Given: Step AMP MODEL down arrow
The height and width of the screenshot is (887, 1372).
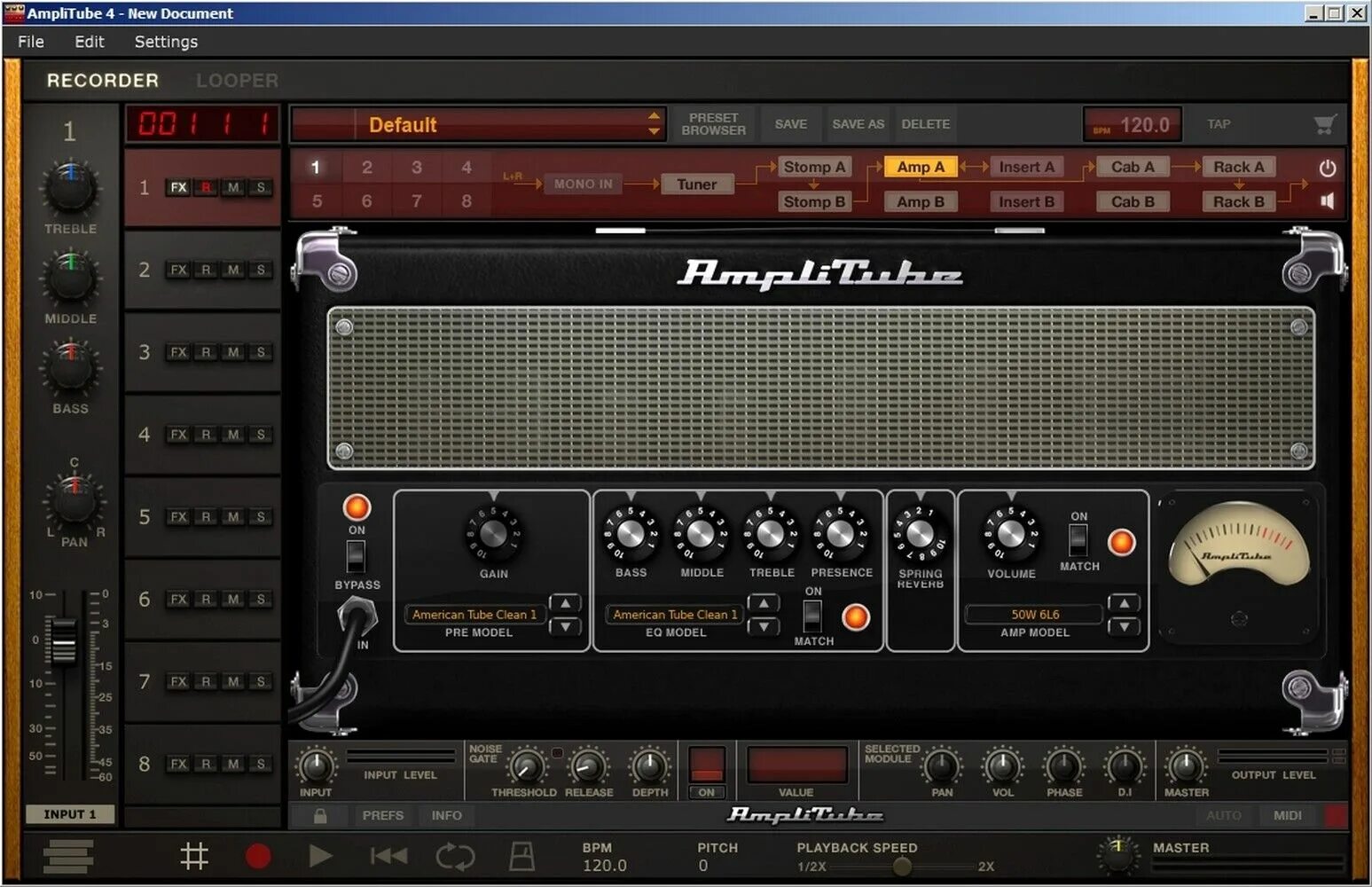Looking at the screenshot, I should click(1124, 626).
